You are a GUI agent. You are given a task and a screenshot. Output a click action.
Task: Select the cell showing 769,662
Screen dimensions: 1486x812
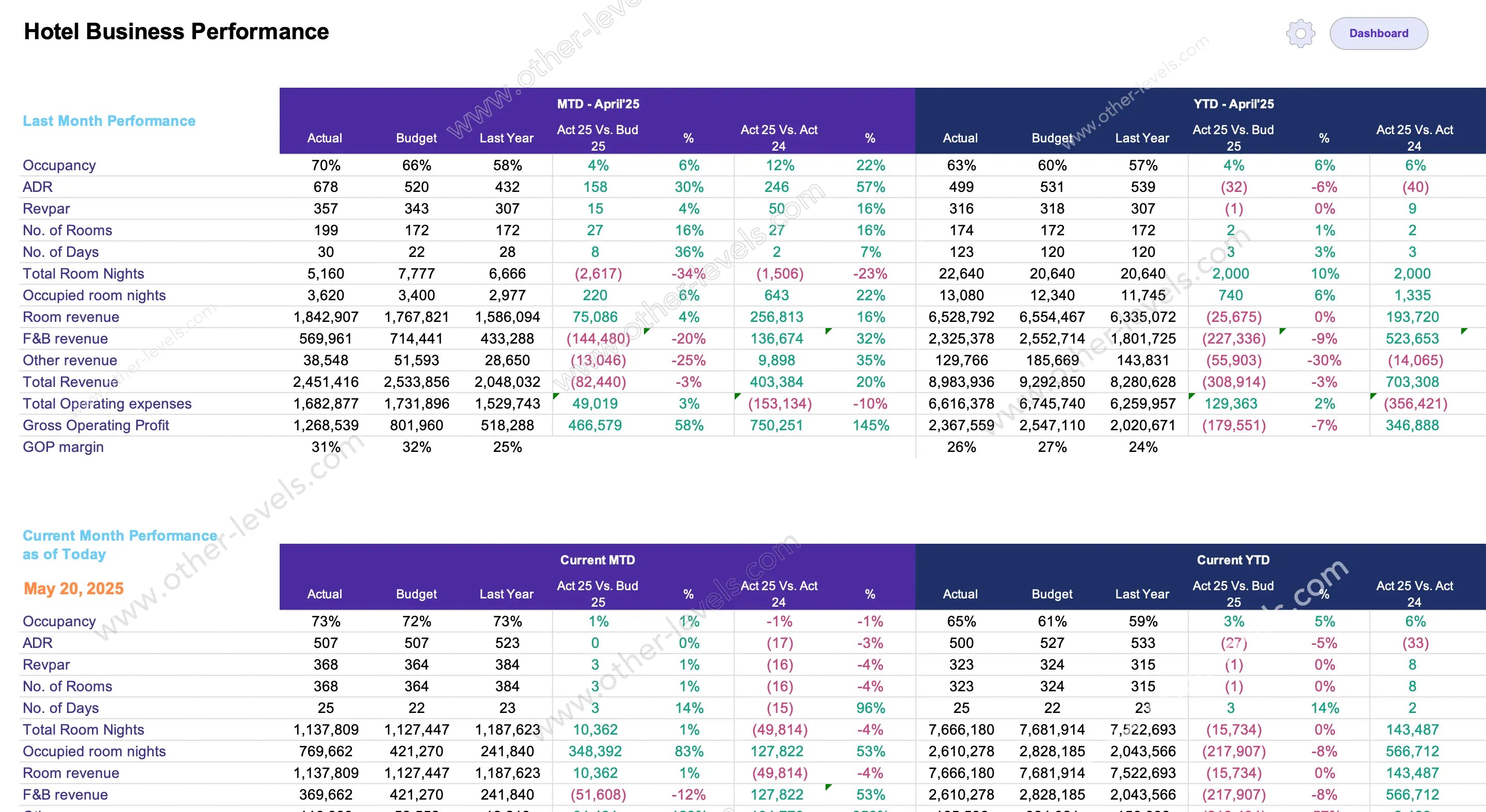pos(326,752)
